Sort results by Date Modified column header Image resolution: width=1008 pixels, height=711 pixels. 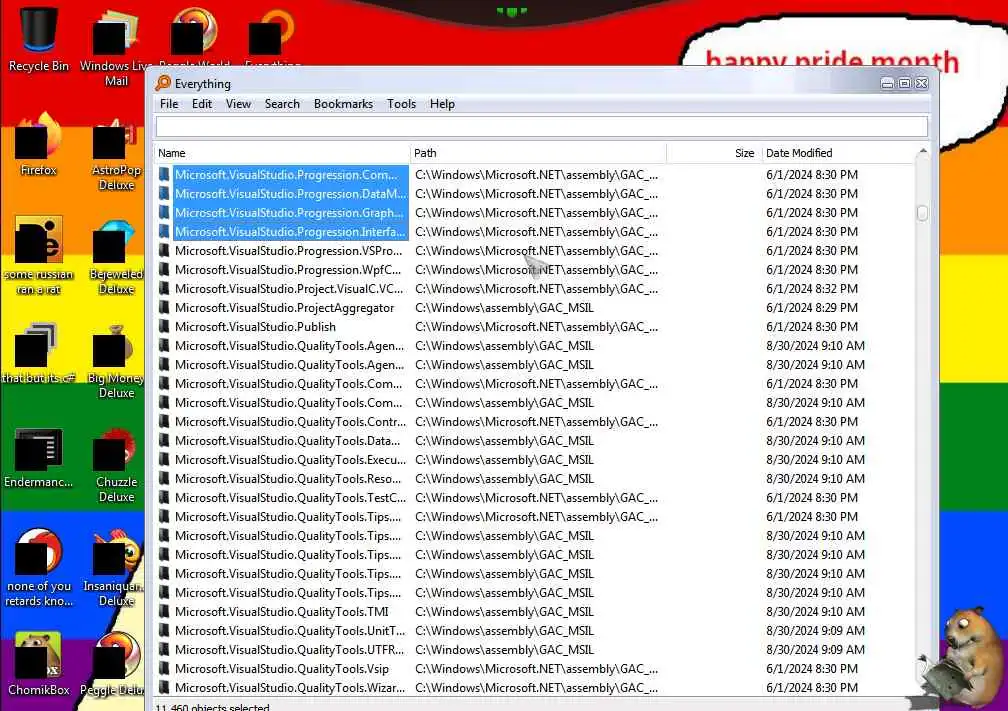click(838, 153)
